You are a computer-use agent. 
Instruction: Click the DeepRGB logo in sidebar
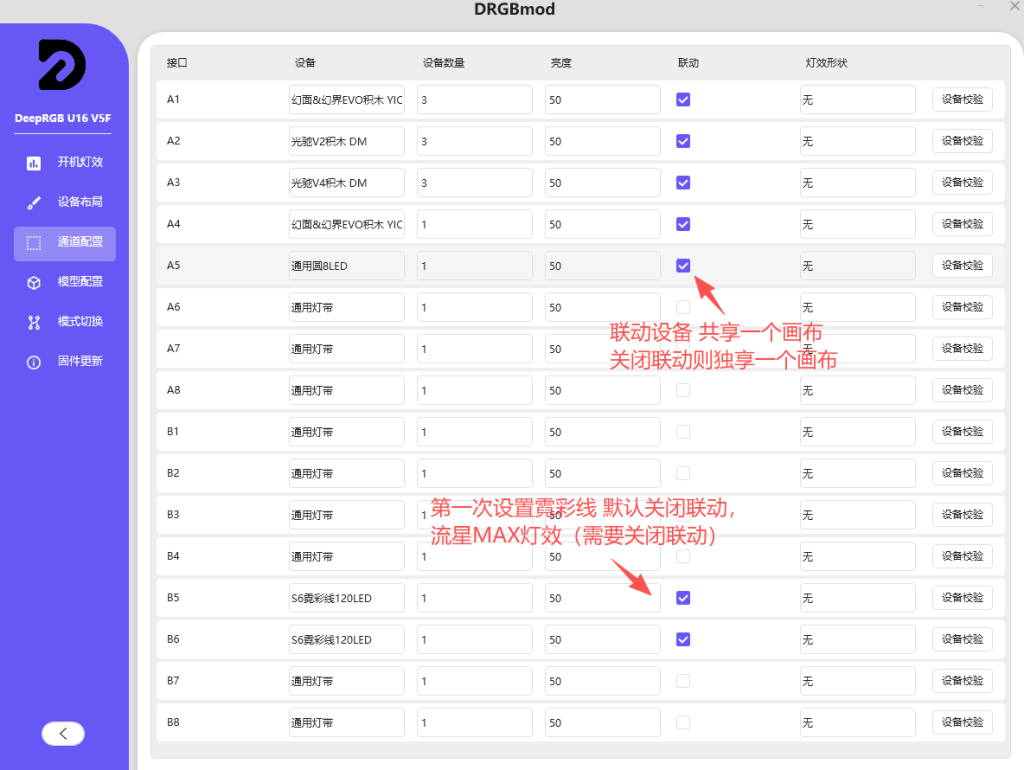coord(62,65)
